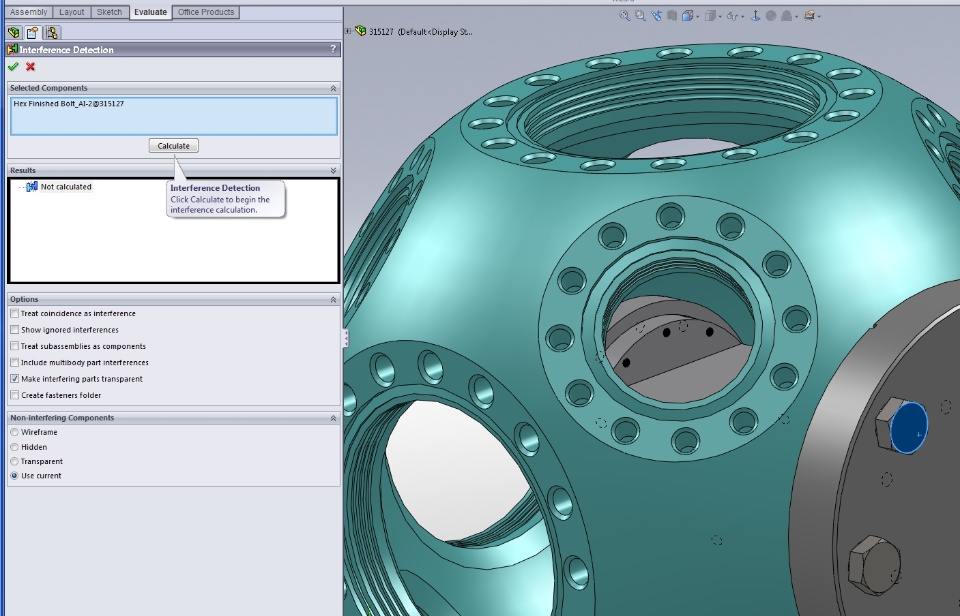
Task: Open the FeatureManager design tree tab
Action: [x=13, y=32]
